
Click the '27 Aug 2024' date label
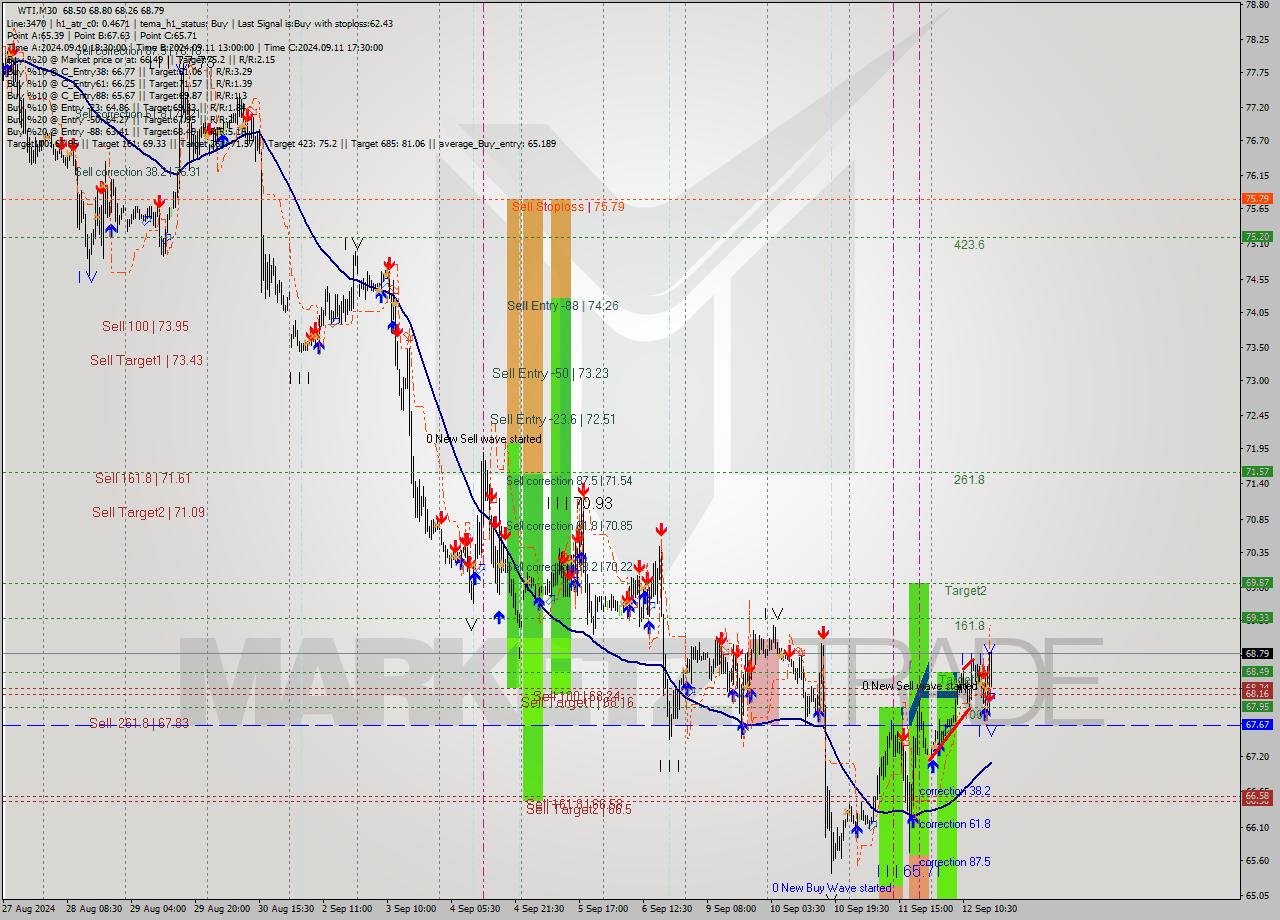click(x=29, y=909)
